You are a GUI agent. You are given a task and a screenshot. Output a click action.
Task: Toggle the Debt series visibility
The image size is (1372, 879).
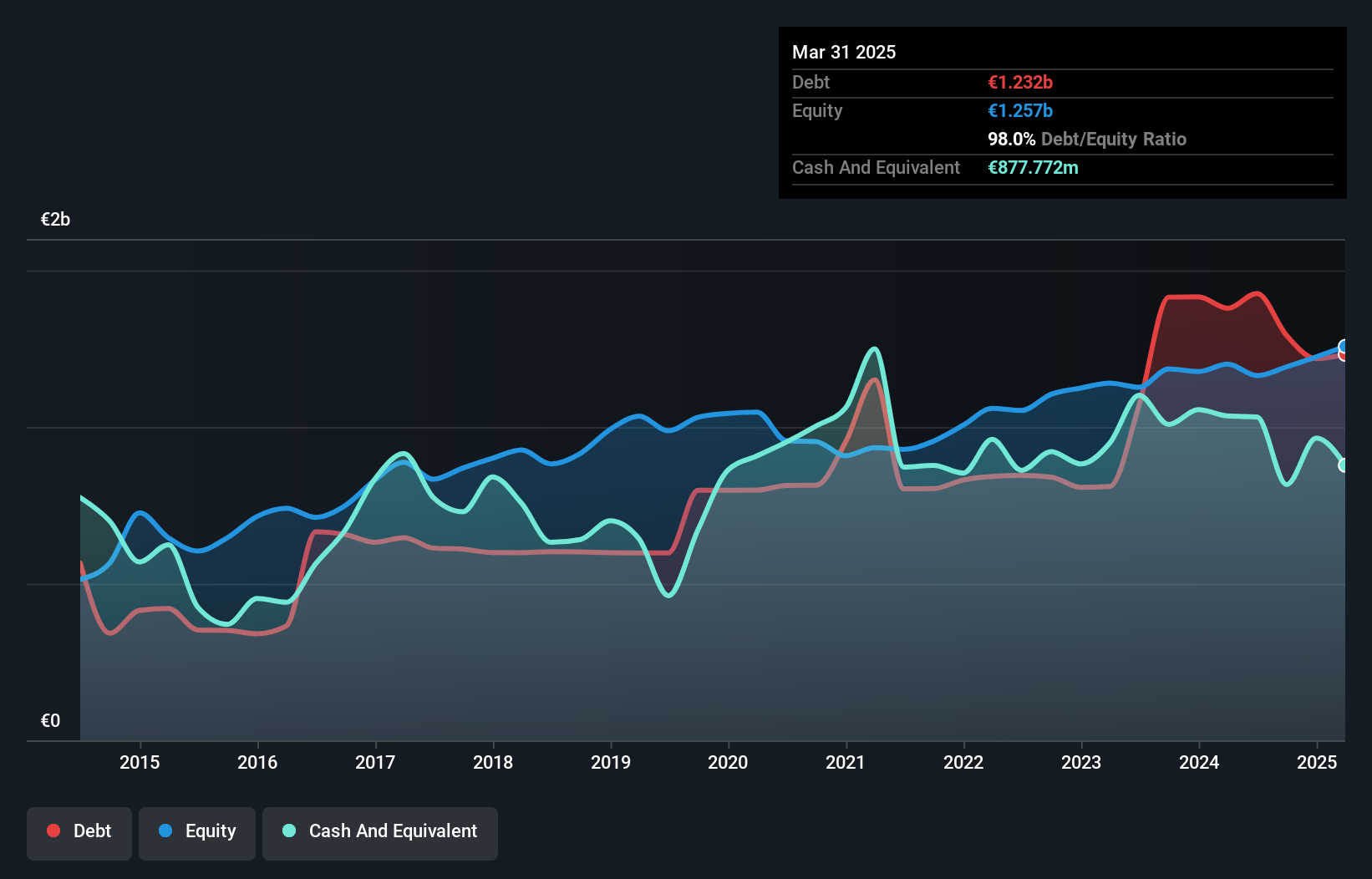pyautogui.click(x=79, y=832)
